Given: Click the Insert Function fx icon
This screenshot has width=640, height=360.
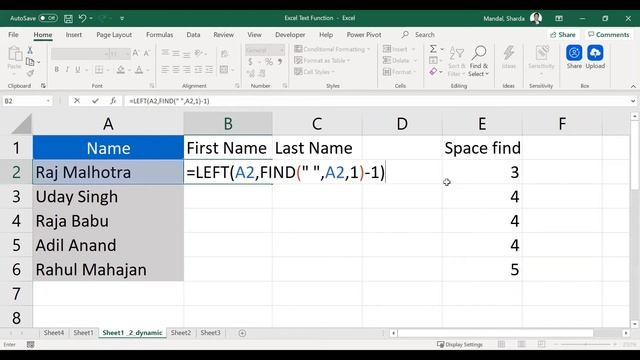Looking at the screenshot, I should 113,101.
